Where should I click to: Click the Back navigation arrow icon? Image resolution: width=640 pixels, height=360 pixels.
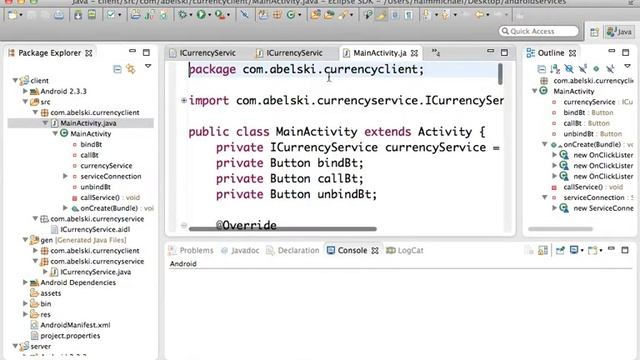pos(479,15)
